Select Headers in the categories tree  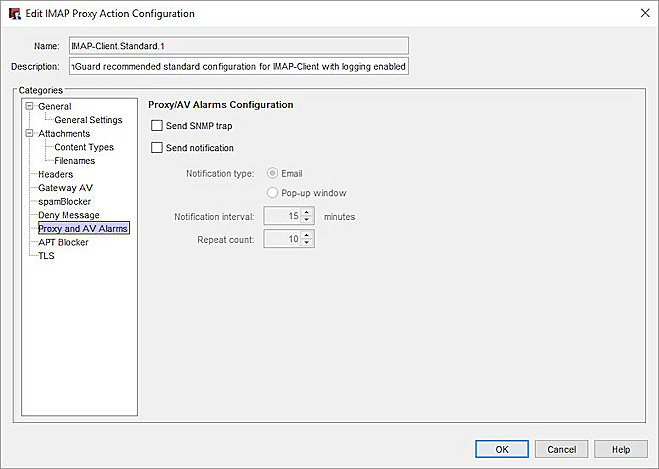click(55, 174)
